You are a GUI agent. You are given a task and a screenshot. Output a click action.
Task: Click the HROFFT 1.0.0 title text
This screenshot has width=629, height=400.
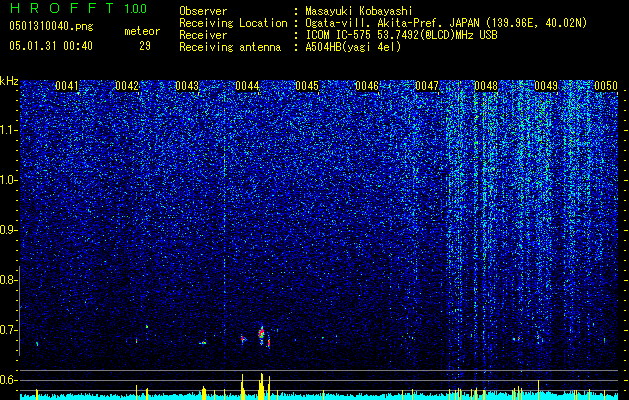pyautogui.click(x=78, y=8)
